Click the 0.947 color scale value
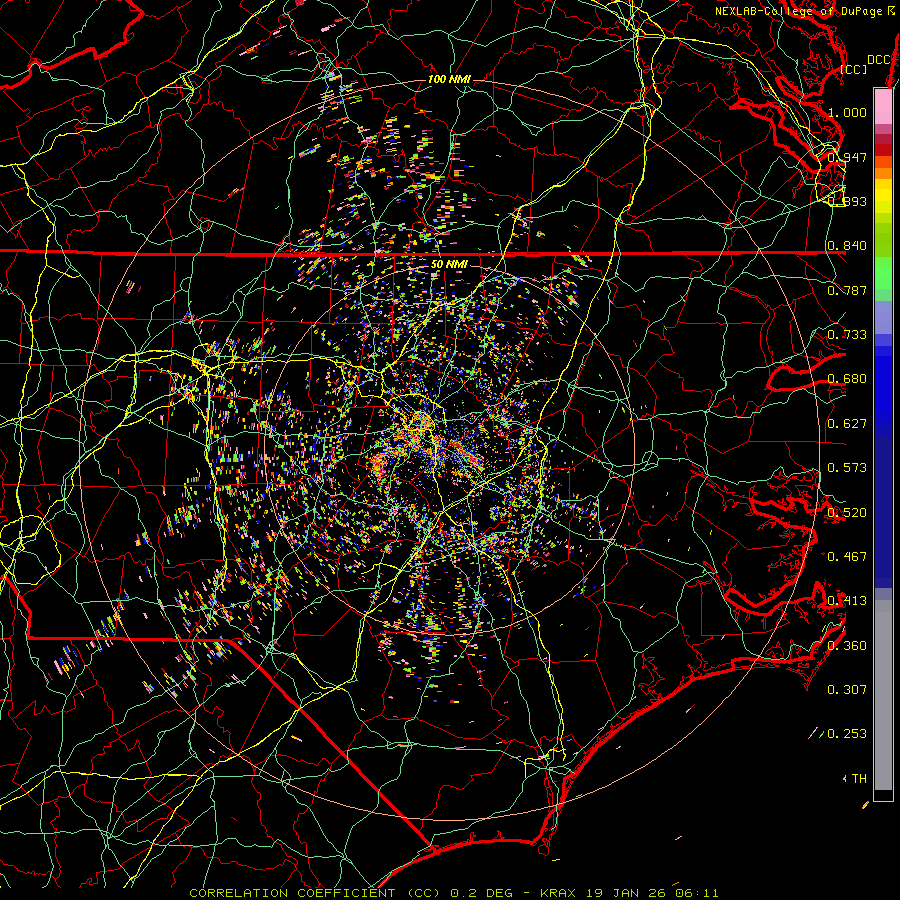 (847, 157)
